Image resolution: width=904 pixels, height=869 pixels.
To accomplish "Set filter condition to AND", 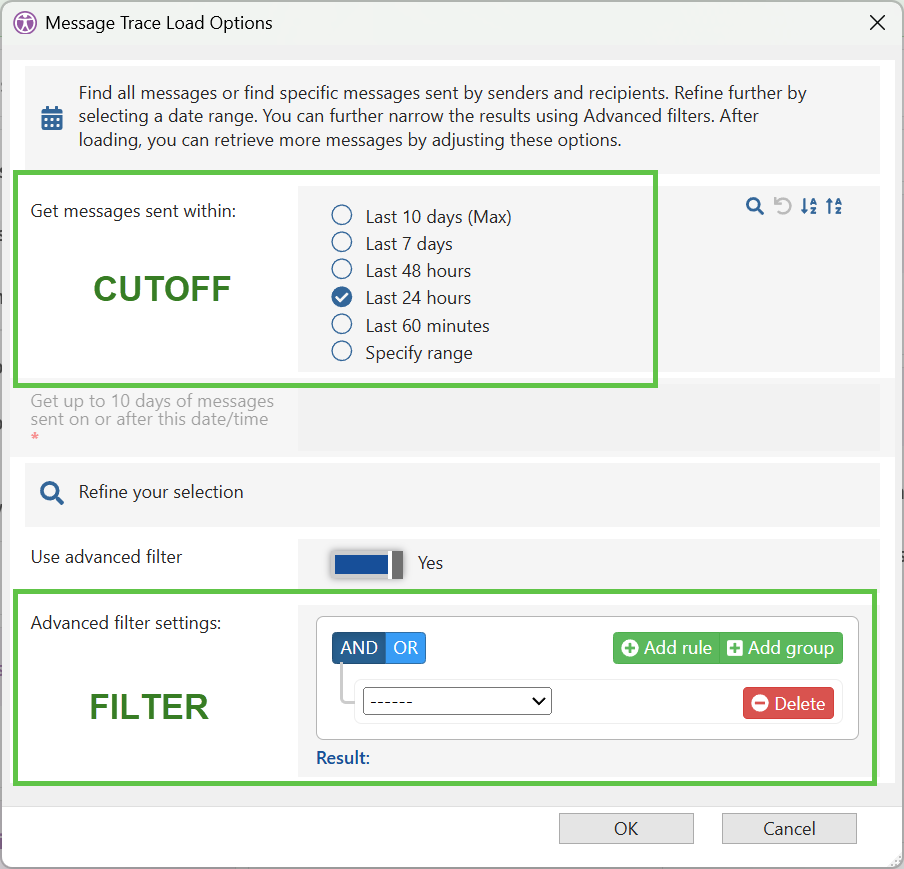I will coord(359,648).
